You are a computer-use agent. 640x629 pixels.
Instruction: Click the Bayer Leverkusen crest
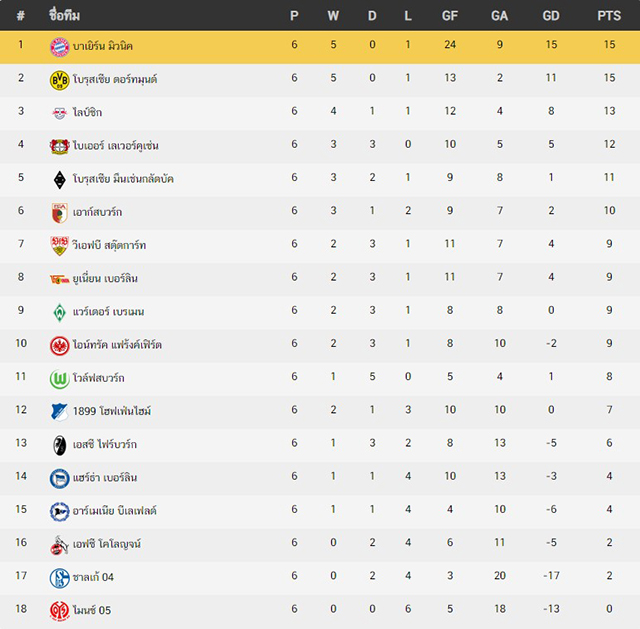tap(60, 146)
